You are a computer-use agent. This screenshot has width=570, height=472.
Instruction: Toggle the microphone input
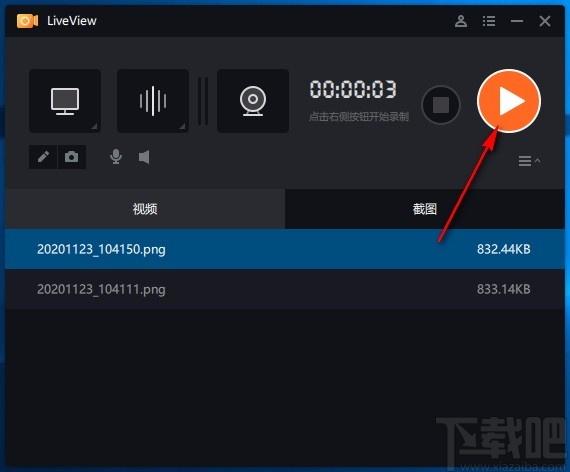[116, 157]
